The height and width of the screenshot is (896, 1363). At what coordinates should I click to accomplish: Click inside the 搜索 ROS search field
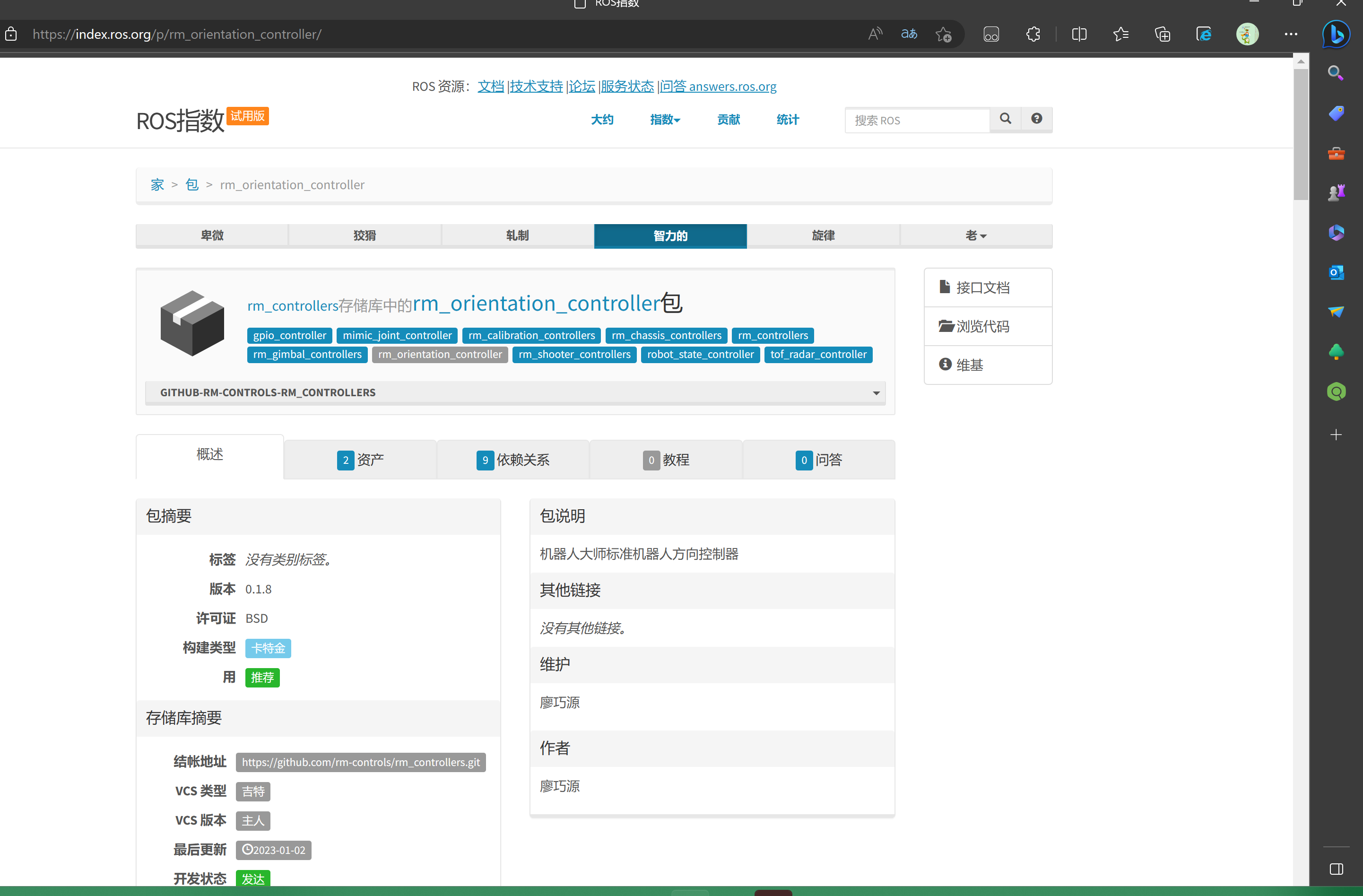coord(916,120)
